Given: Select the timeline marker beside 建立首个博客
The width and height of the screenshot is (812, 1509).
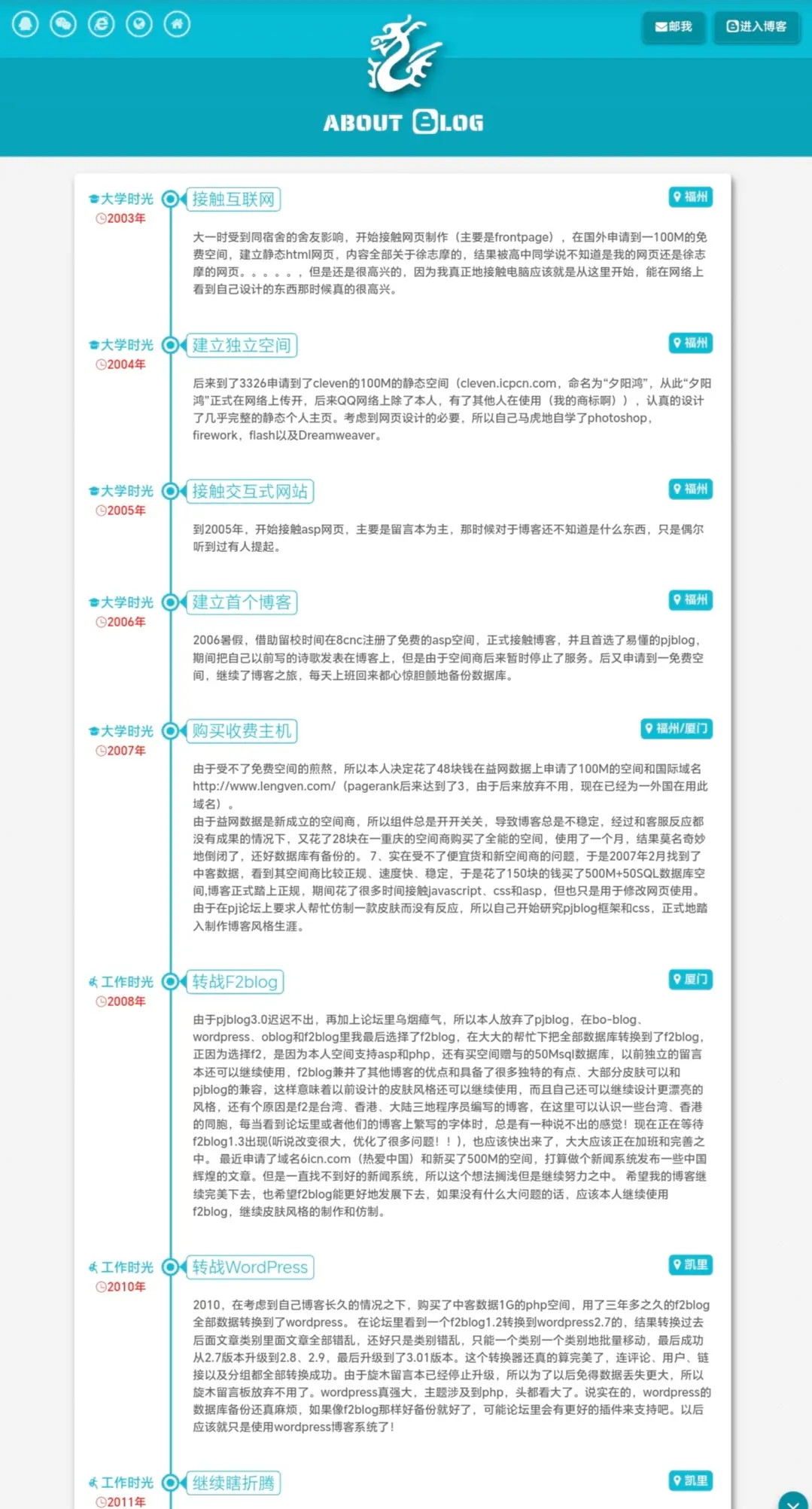Looking at the screenshot, I should [x=171, y=602].
